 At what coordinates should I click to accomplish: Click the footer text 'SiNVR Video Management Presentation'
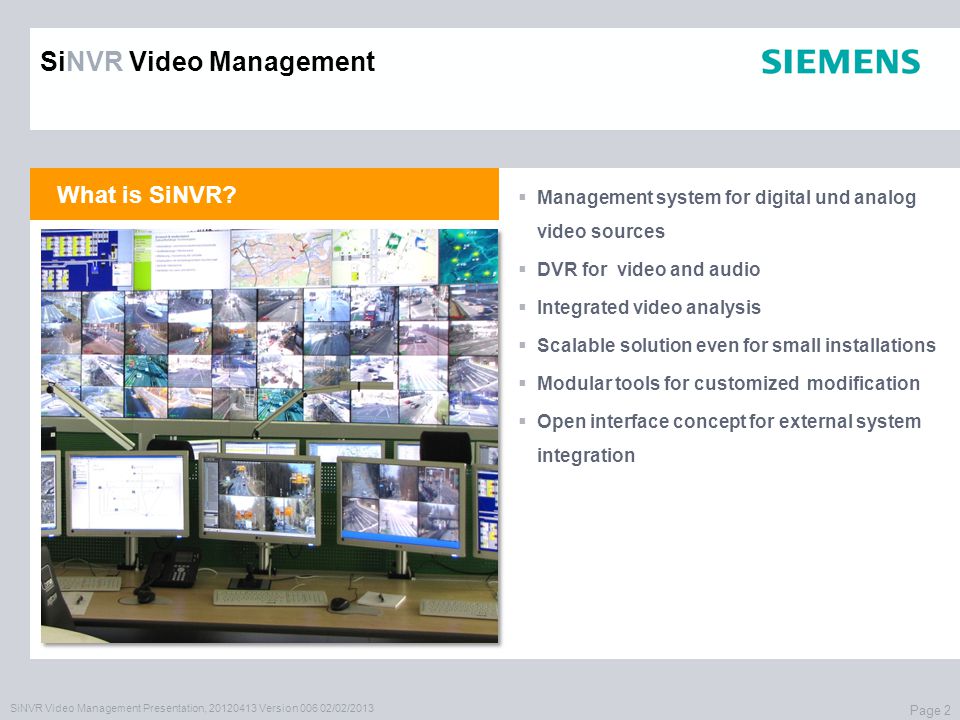tap(108, 708)
